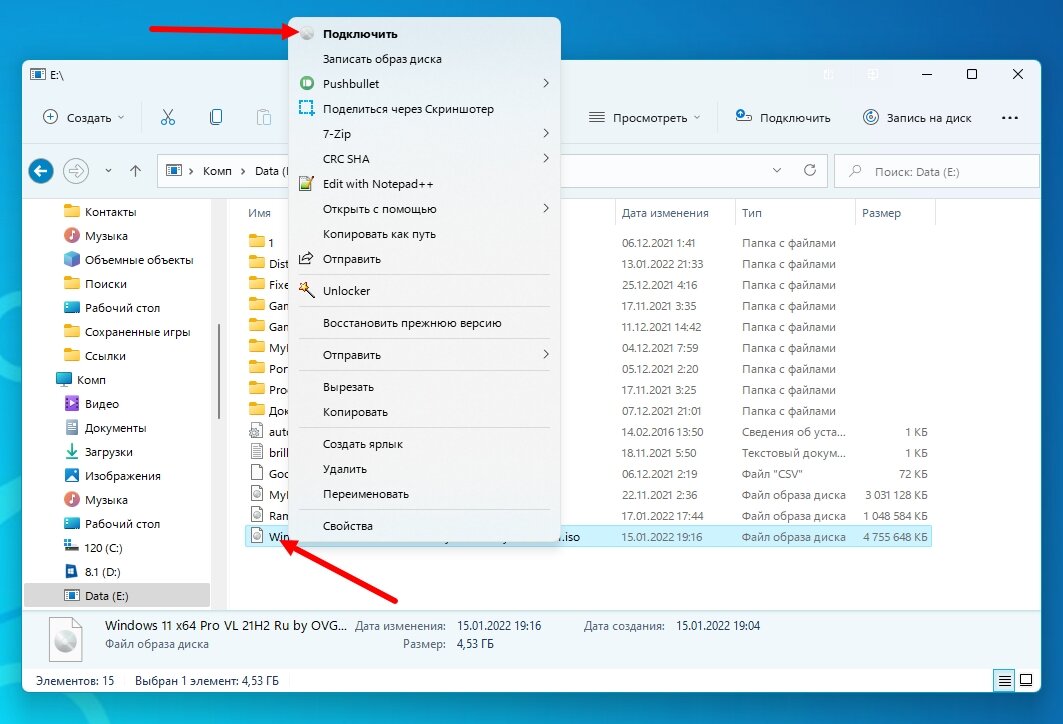
Task: Click Ссылки folder in sidebar
Action: point(95,355)
